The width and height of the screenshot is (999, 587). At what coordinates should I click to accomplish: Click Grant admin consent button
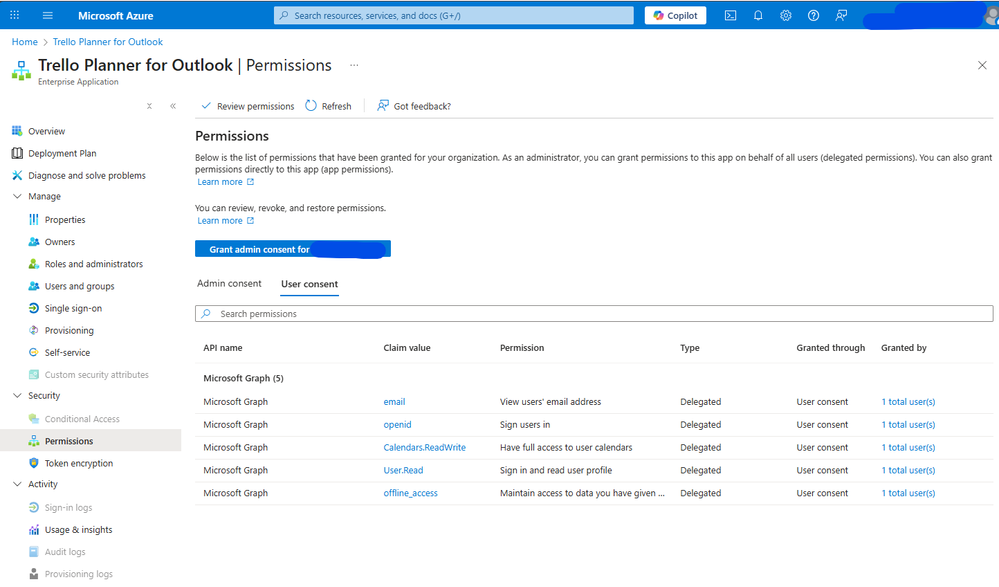[x=293, y=249]
